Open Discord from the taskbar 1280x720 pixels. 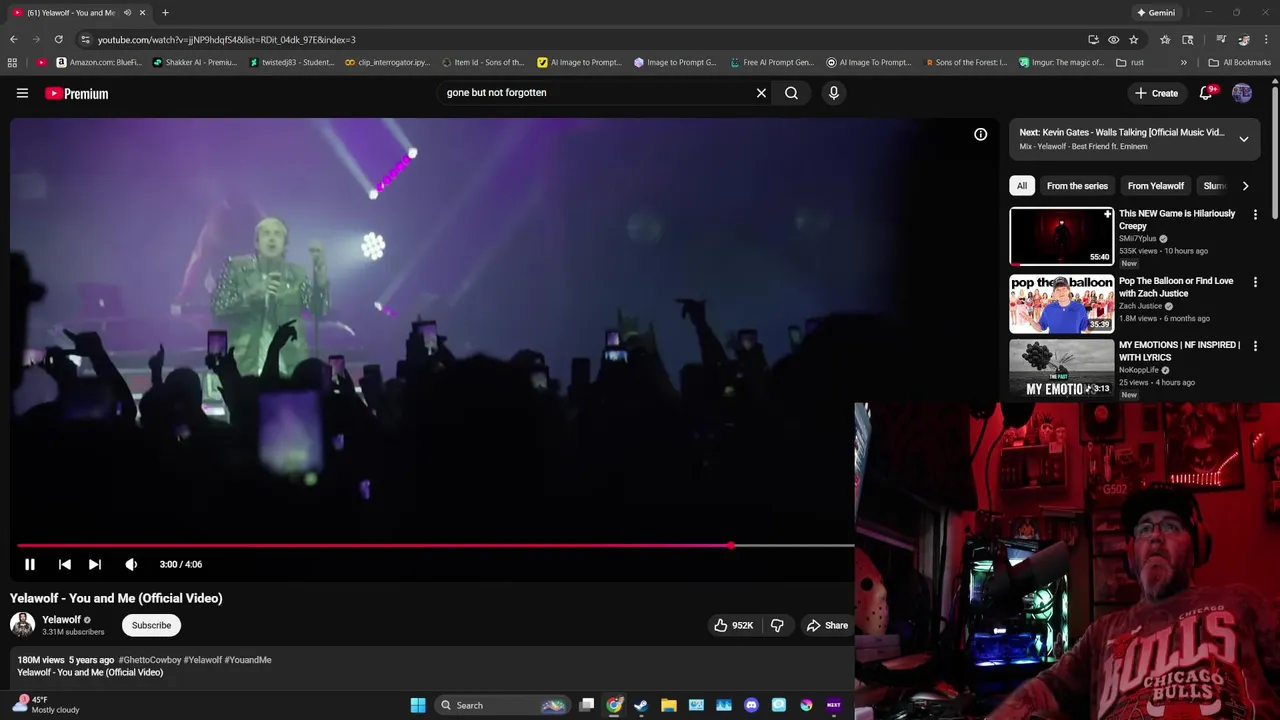pyautogui.click(x=751, y=705)
